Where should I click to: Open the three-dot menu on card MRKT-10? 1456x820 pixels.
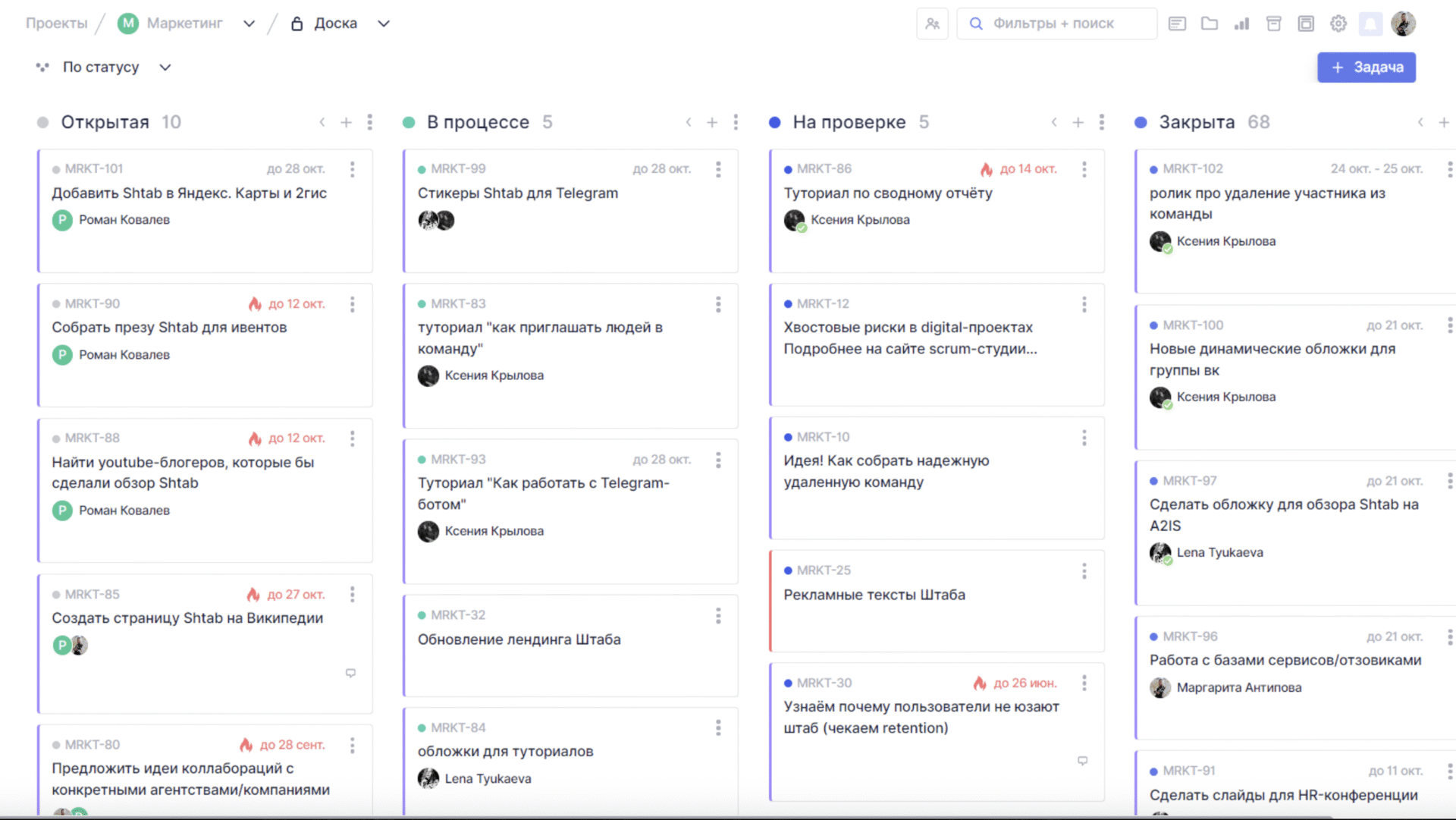pyautogui.click(x=1084, y=438)
